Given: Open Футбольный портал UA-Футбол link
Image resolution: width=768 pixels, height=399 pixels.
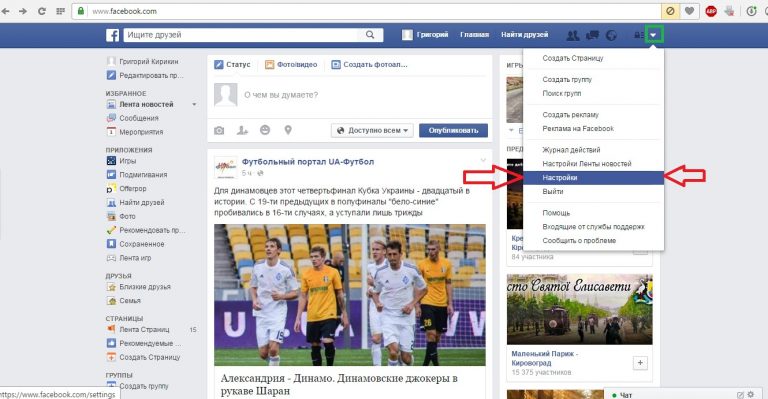Looking at the screenshot, I should click(308, 162).
